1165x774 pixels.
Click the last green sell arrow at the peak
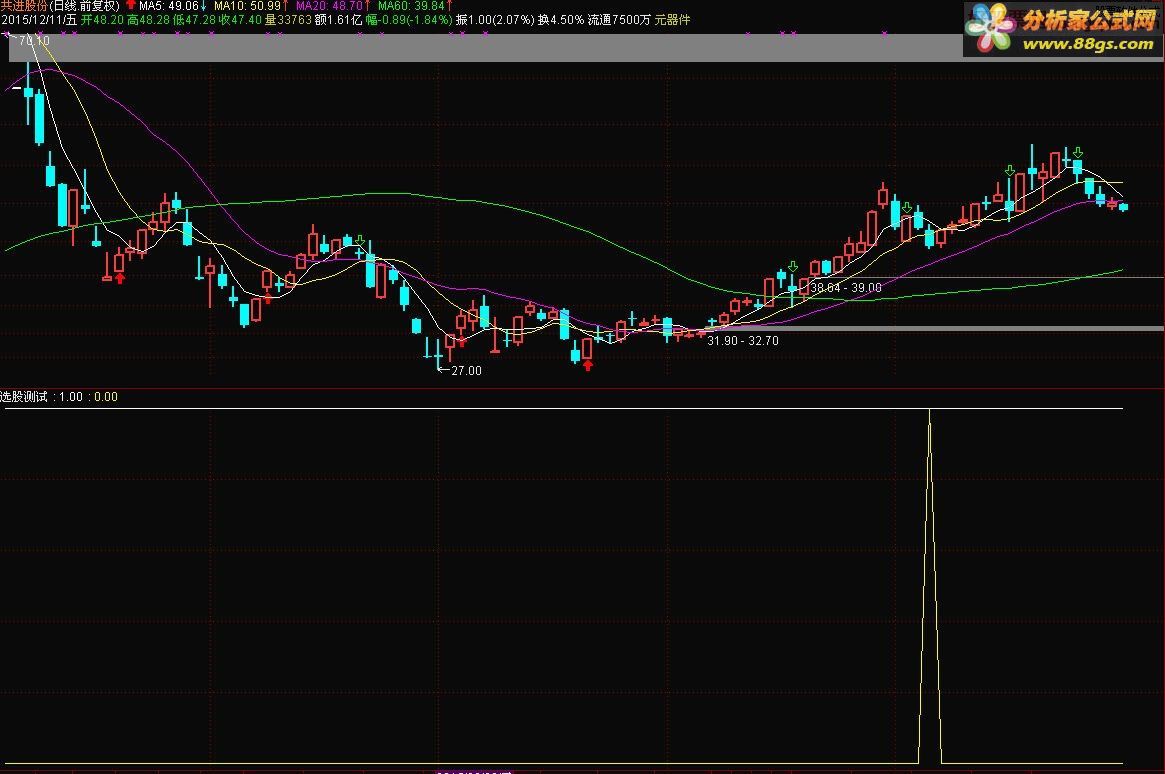coord(1077,152)
